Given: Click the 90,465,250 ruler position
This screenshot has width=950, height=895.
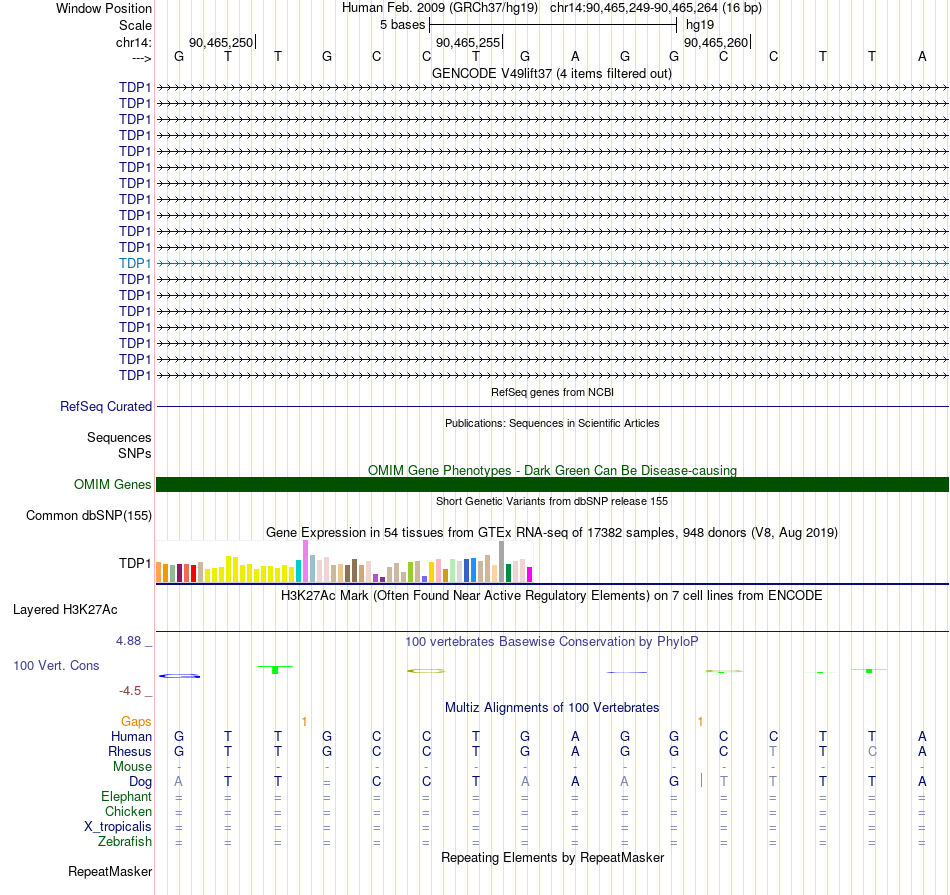Looking at the screenshot, I should tap(221, 42).
